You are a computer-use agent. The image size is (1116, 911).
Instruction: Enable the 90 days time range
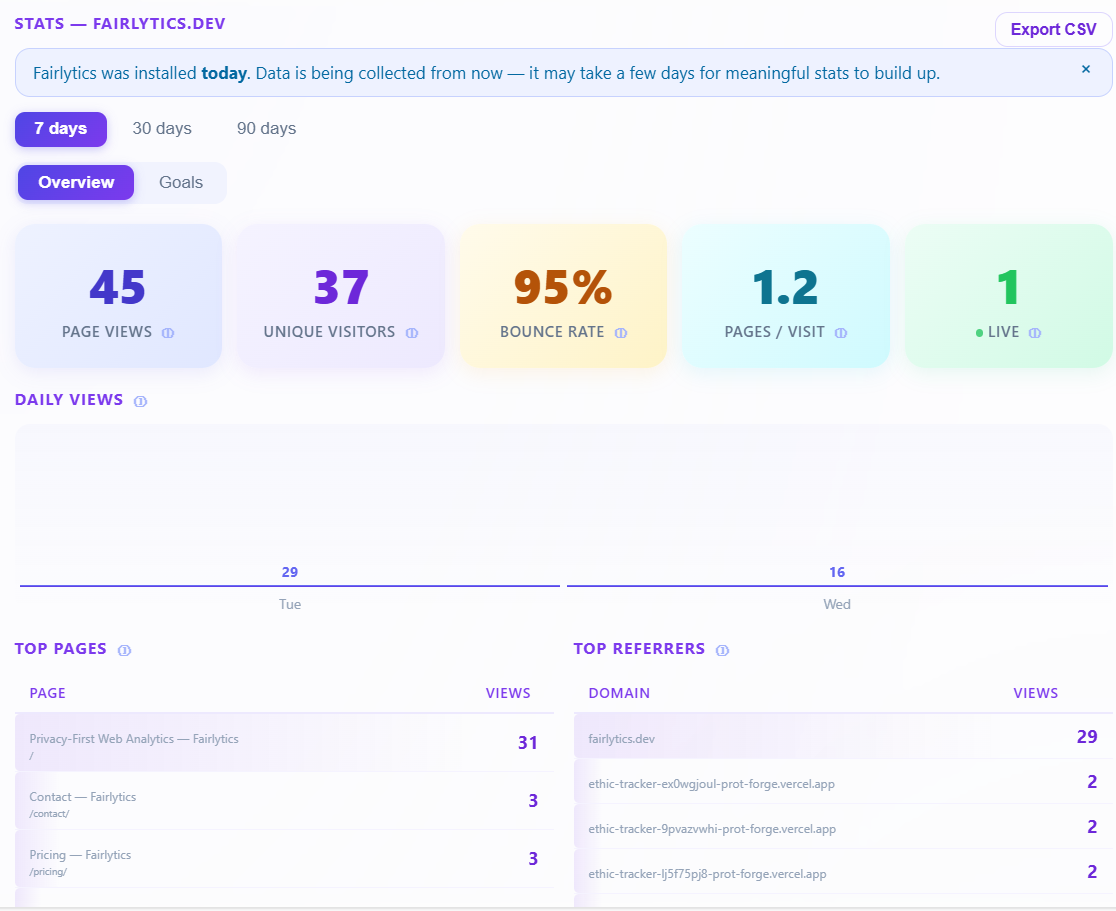pyautogui.click(x=265, y=128)
